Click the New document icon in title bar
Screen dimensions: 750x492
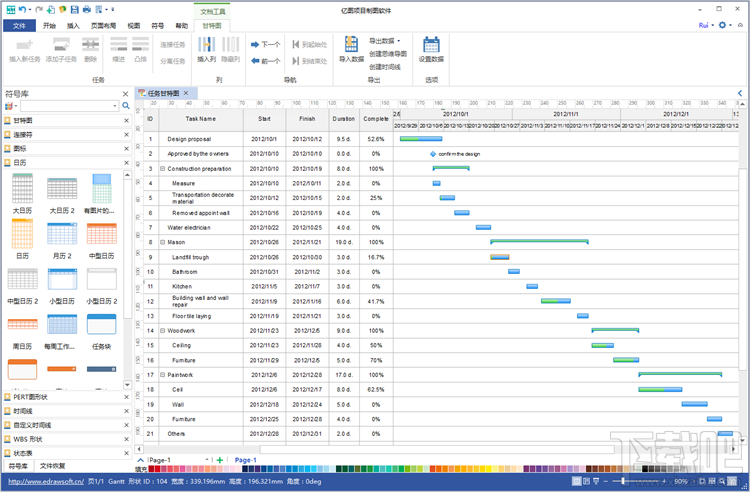51,10
